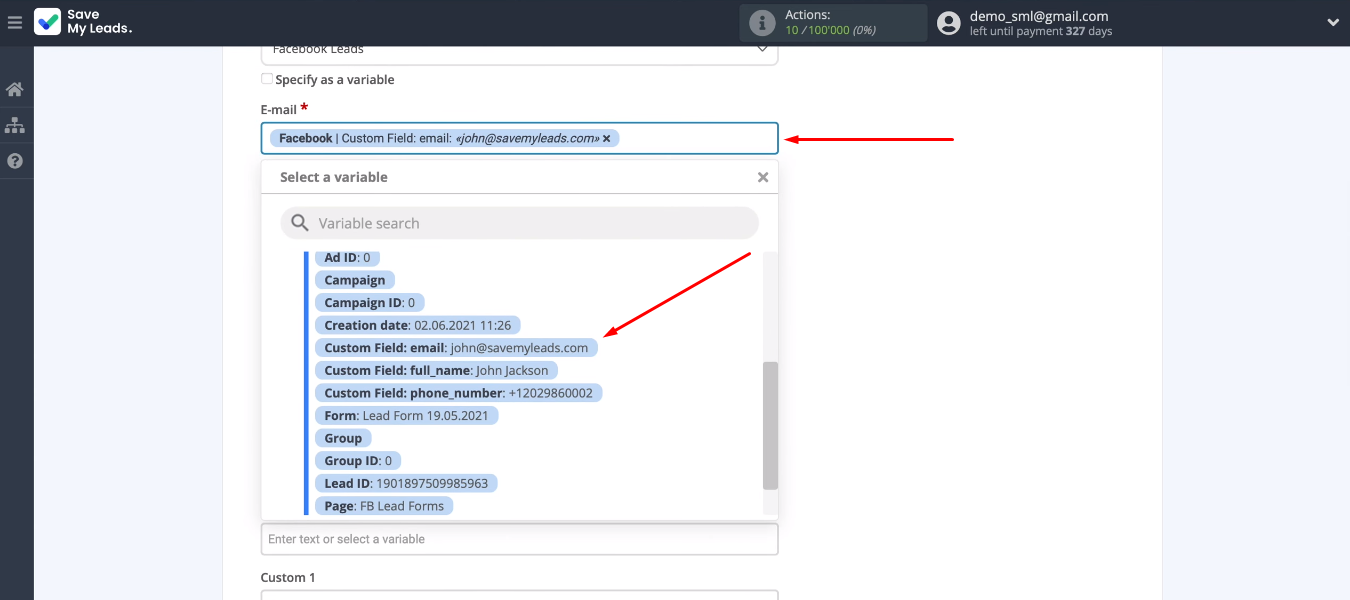Select the Creation date variable

tap(418, 325)
